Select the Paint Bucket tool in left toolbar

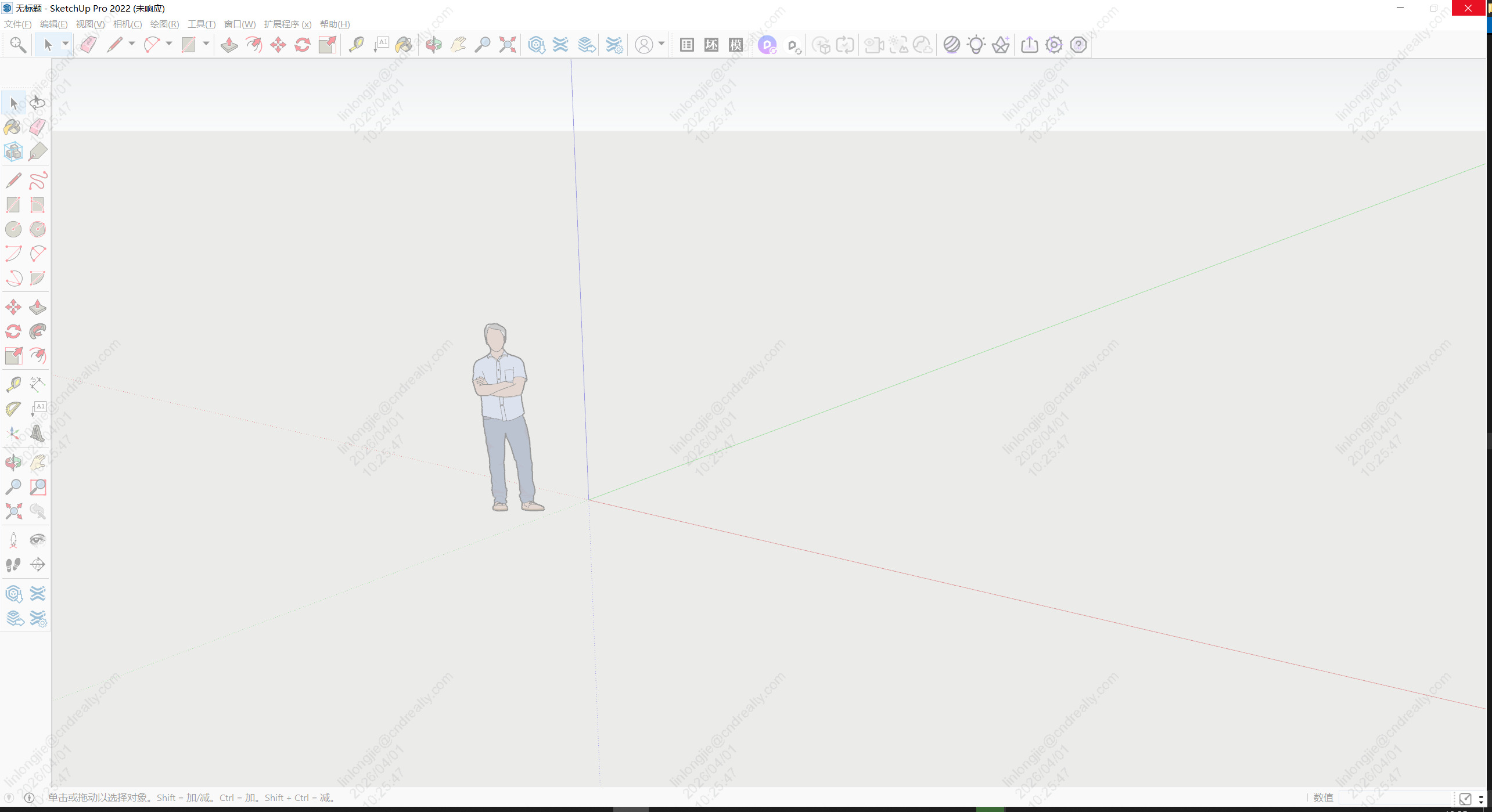pos(12,127)
